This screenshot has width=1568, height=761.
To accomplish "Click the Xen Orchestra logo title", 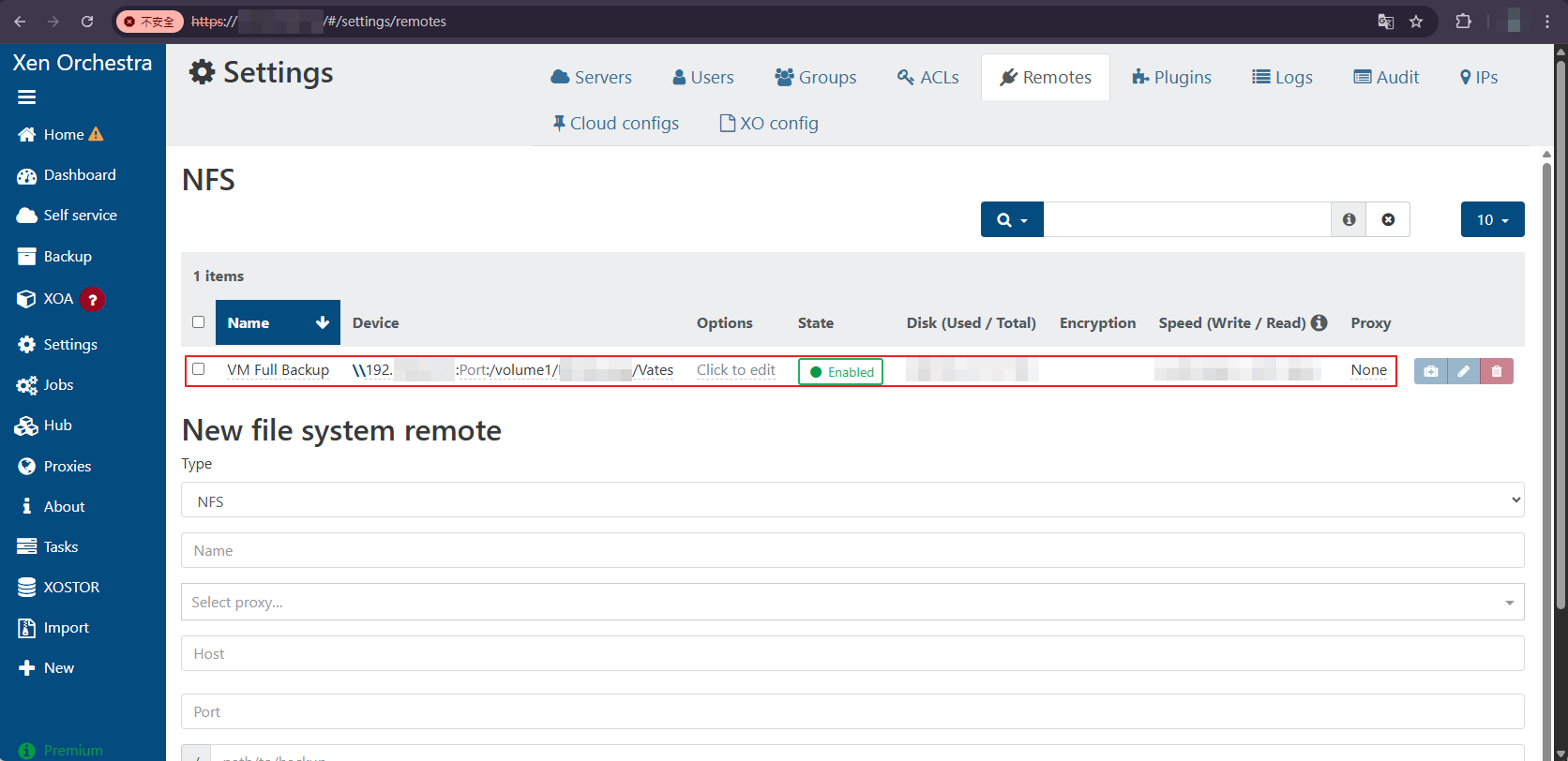I will pyautogui.click(x=83, y=63).
